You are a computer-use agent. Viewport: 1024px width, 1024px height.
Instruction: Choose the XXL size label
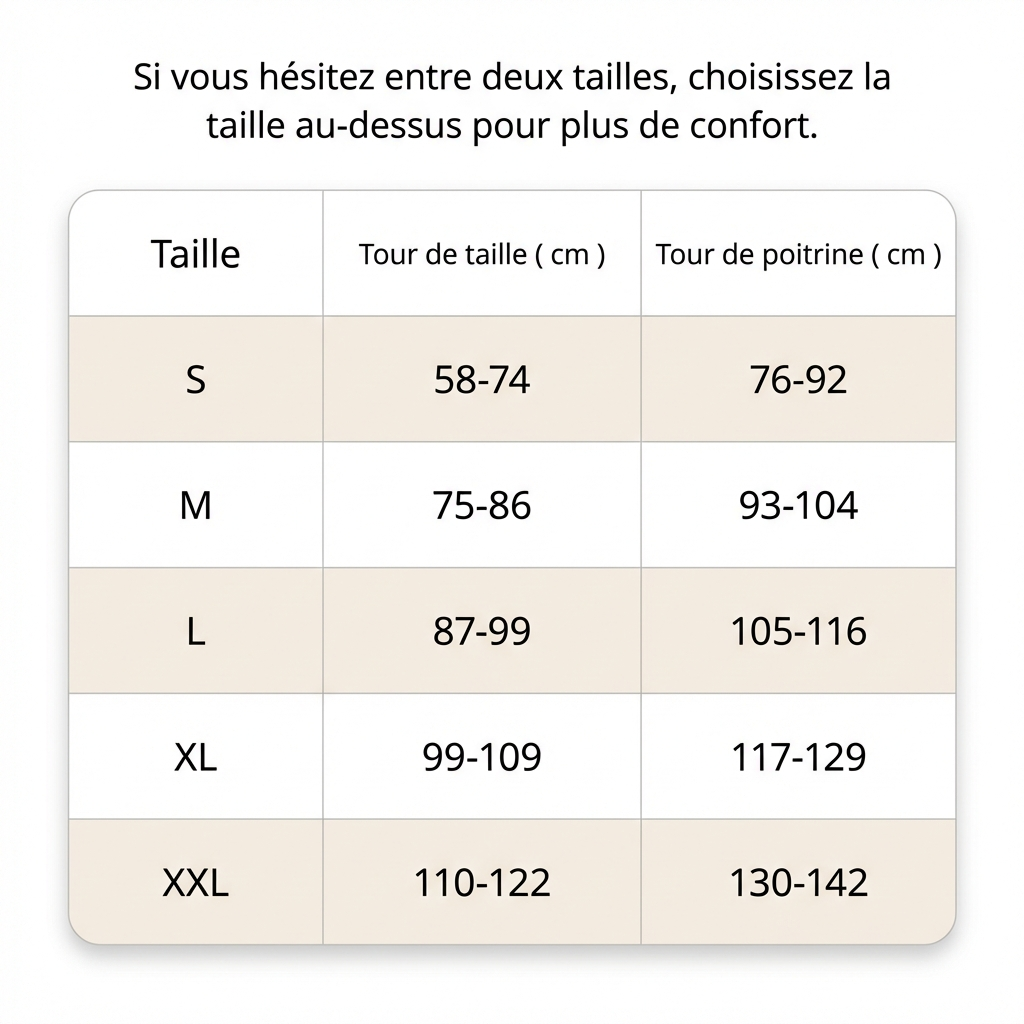[x=196, y=883]
